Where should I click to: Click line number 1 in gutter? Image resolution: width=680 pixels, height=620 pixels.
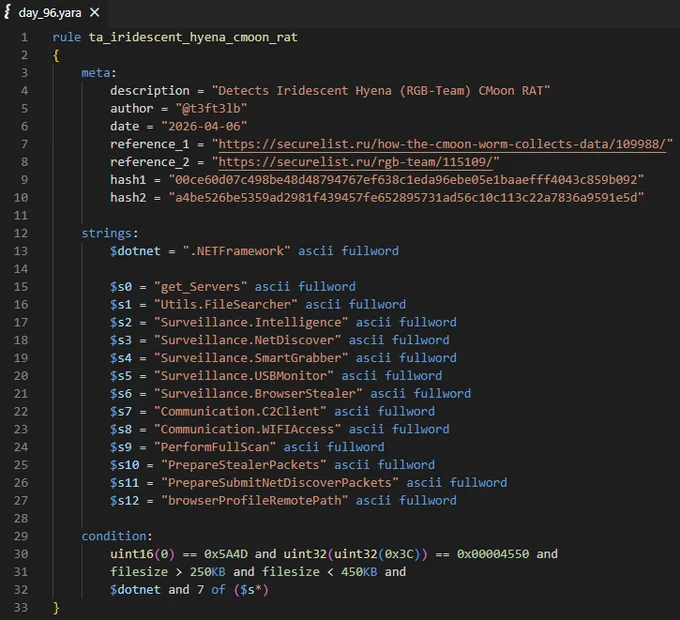pos(24,37)
